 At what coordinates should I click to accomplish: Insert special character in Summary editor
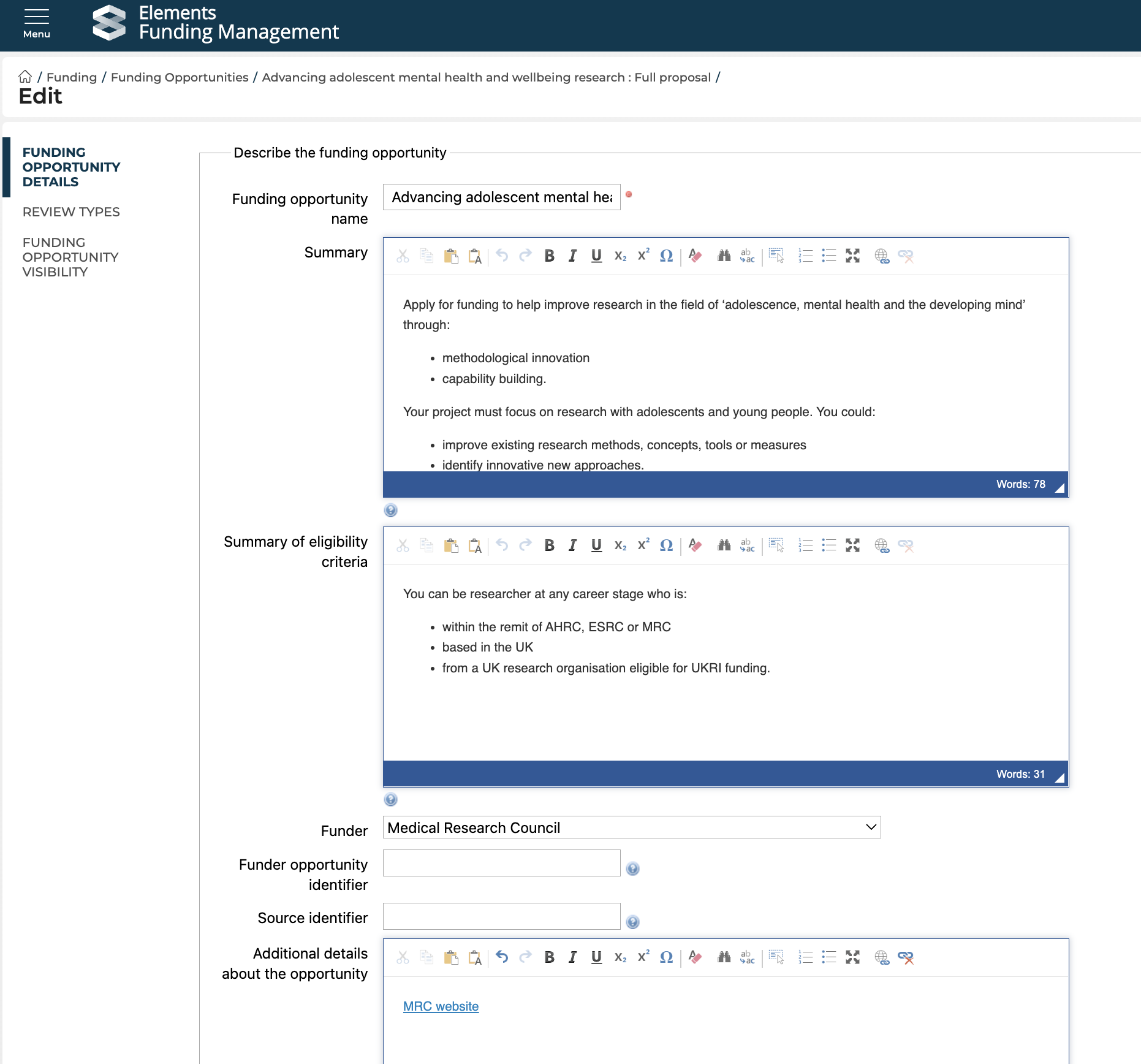(x=666, y=256)
